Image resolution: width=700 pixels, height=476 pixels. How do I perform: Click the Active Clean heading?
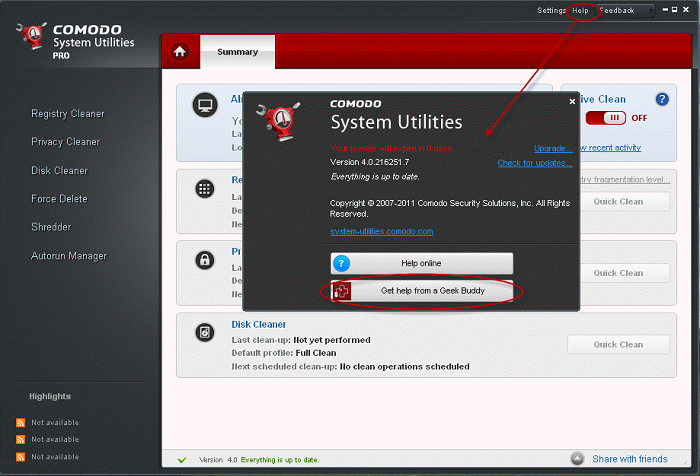pos(603,99)
